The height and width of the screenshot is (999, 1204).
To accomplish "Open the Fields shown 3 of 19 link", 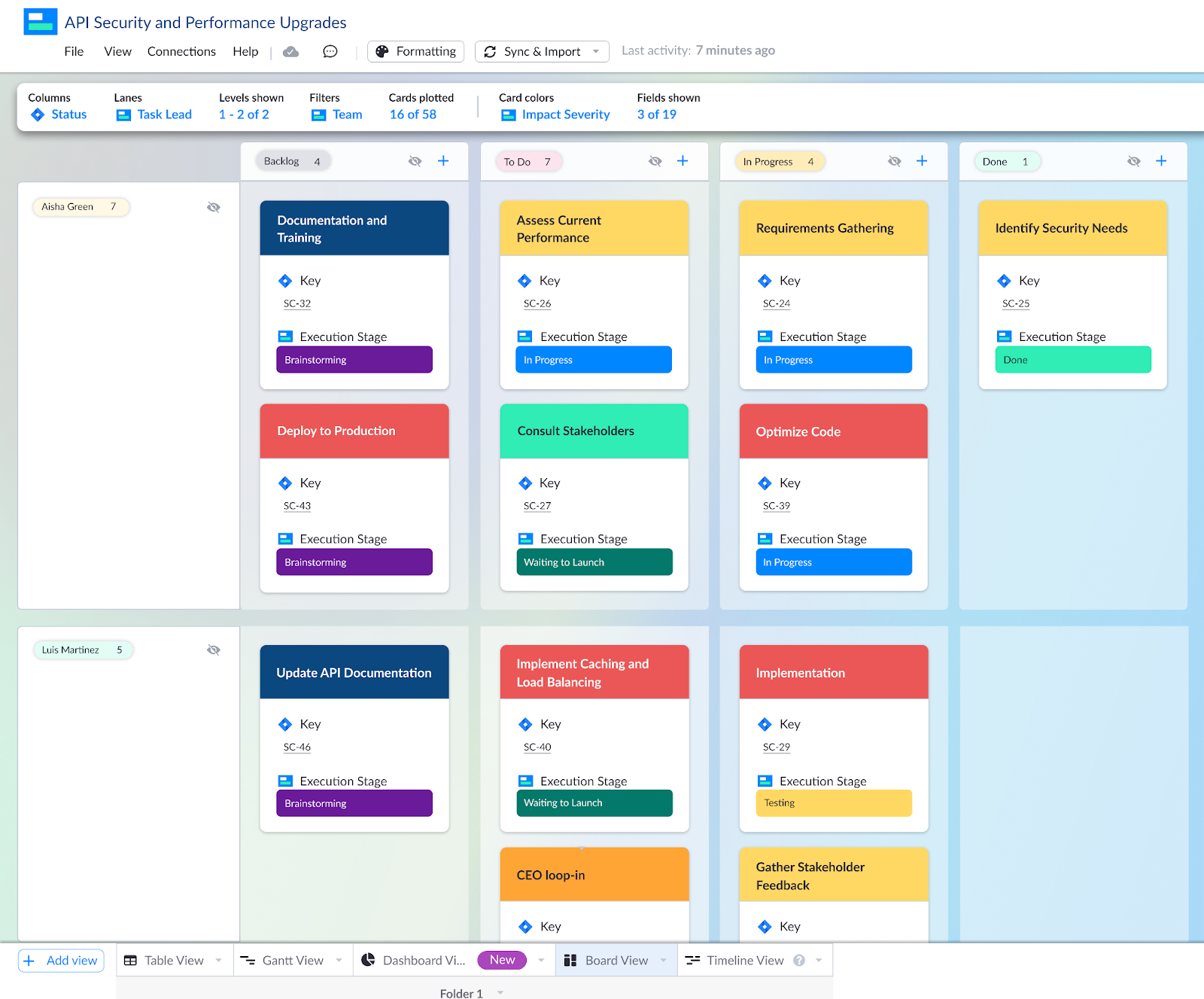I will pos(655,114).
